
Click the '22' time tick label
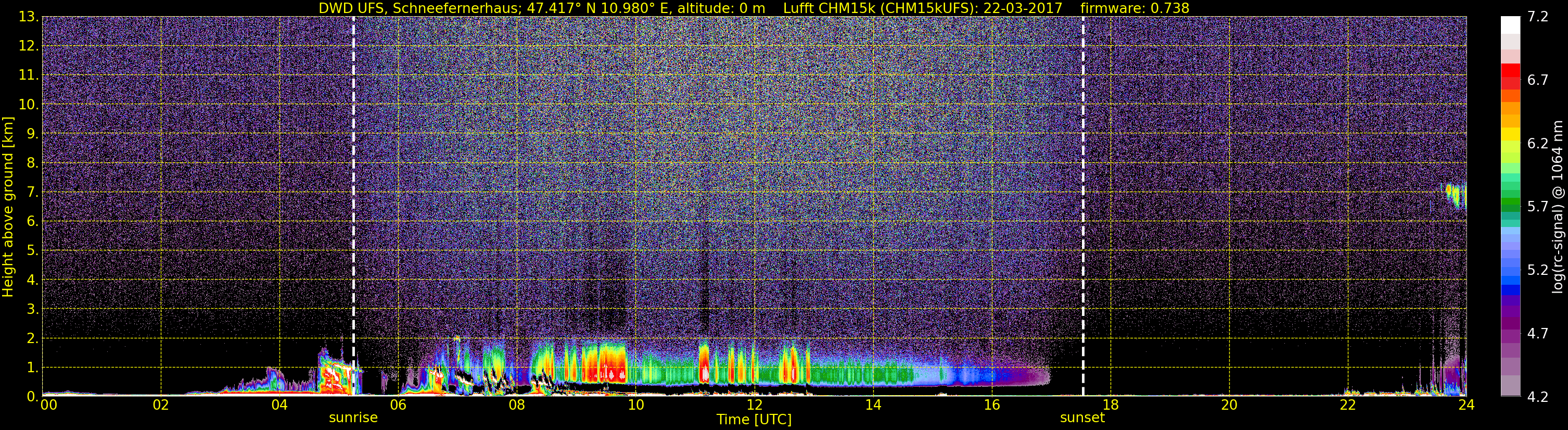coord(1348,405)
